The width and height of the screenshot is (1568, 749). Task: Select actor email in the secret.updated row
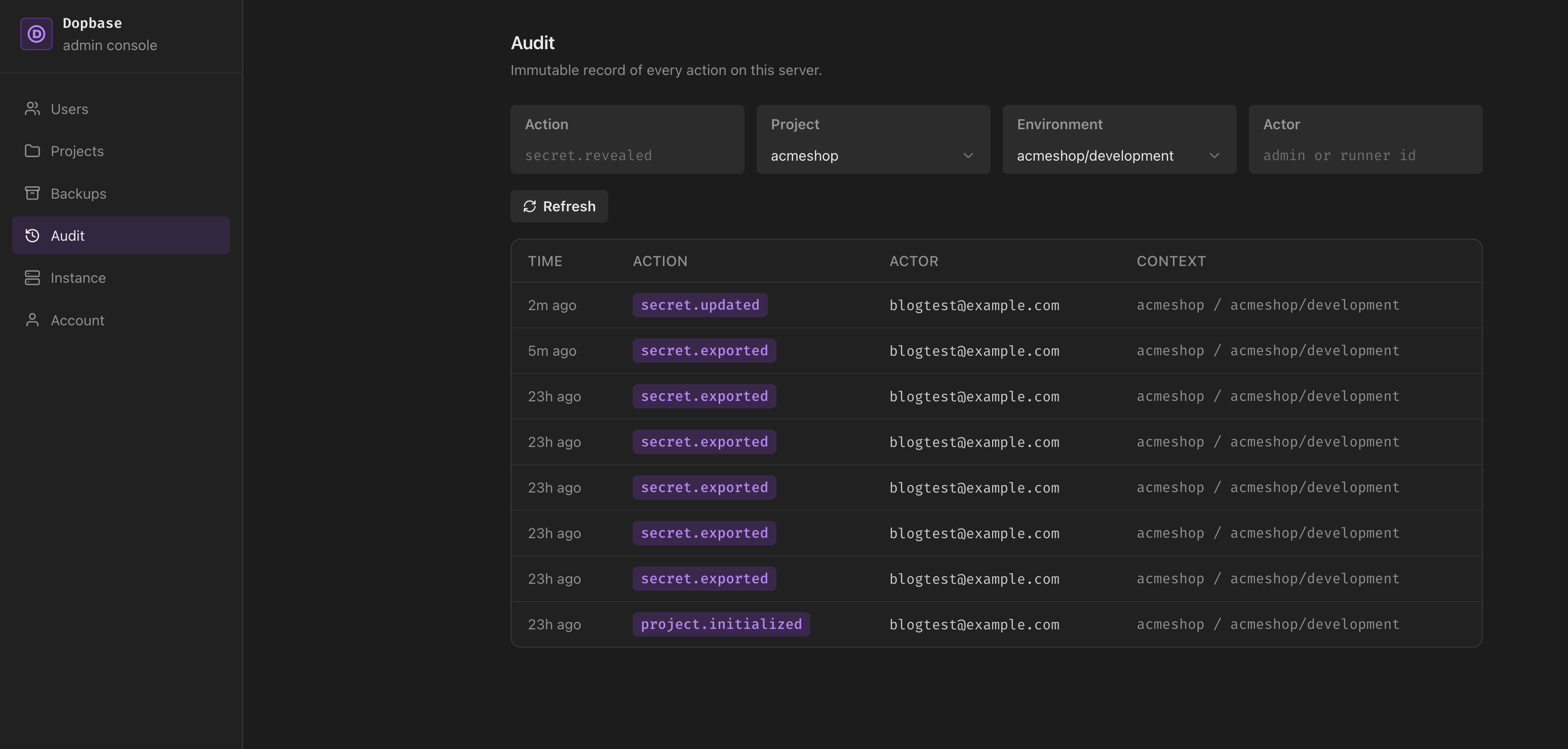[974, 305]
